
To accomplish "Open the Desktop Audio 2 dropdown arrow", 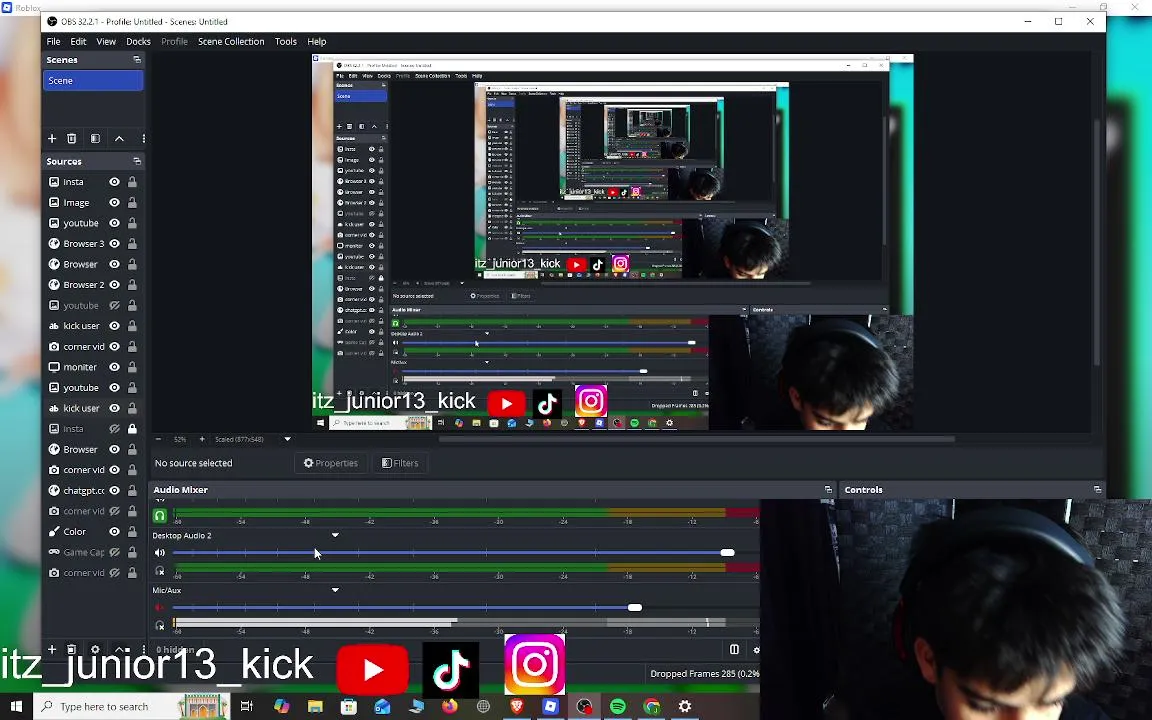I will [x=335, y=535].
